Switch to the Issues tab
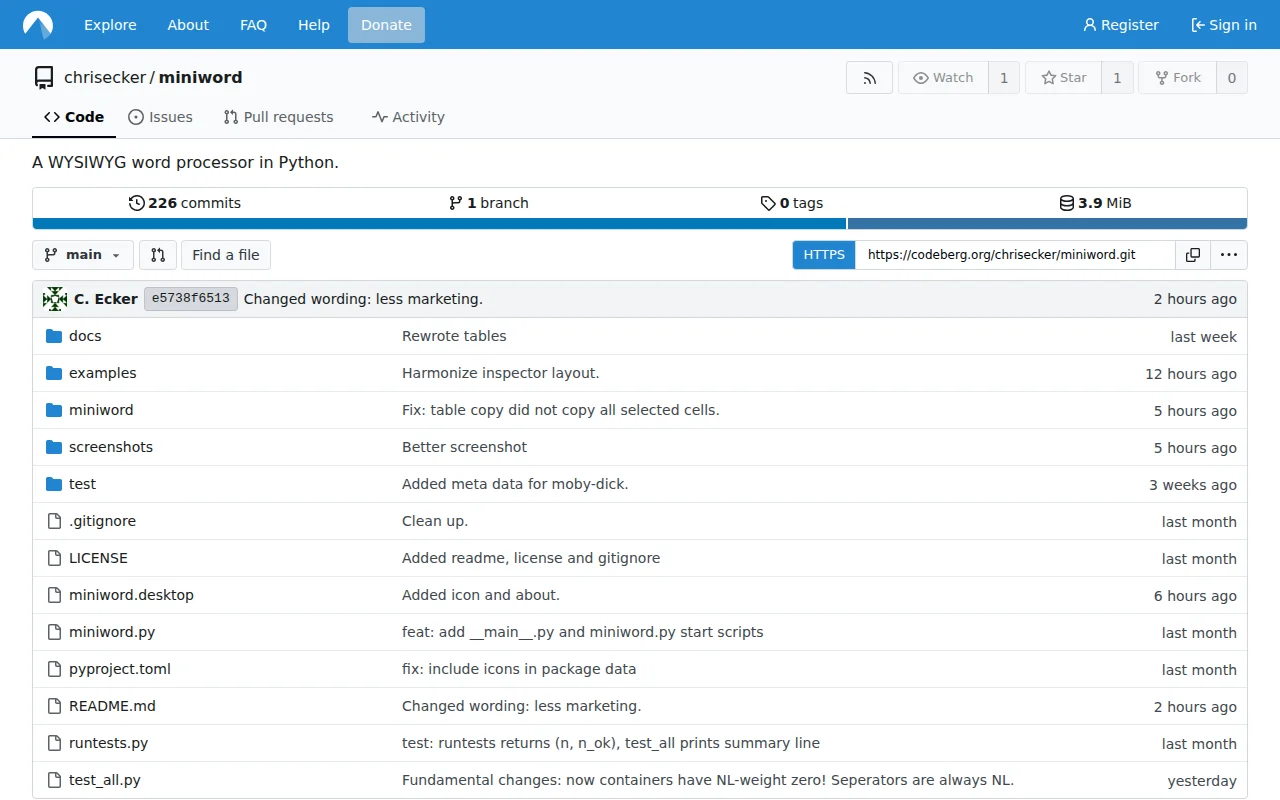This screenshot has height=800, width=1280. [x=160, y=117]
